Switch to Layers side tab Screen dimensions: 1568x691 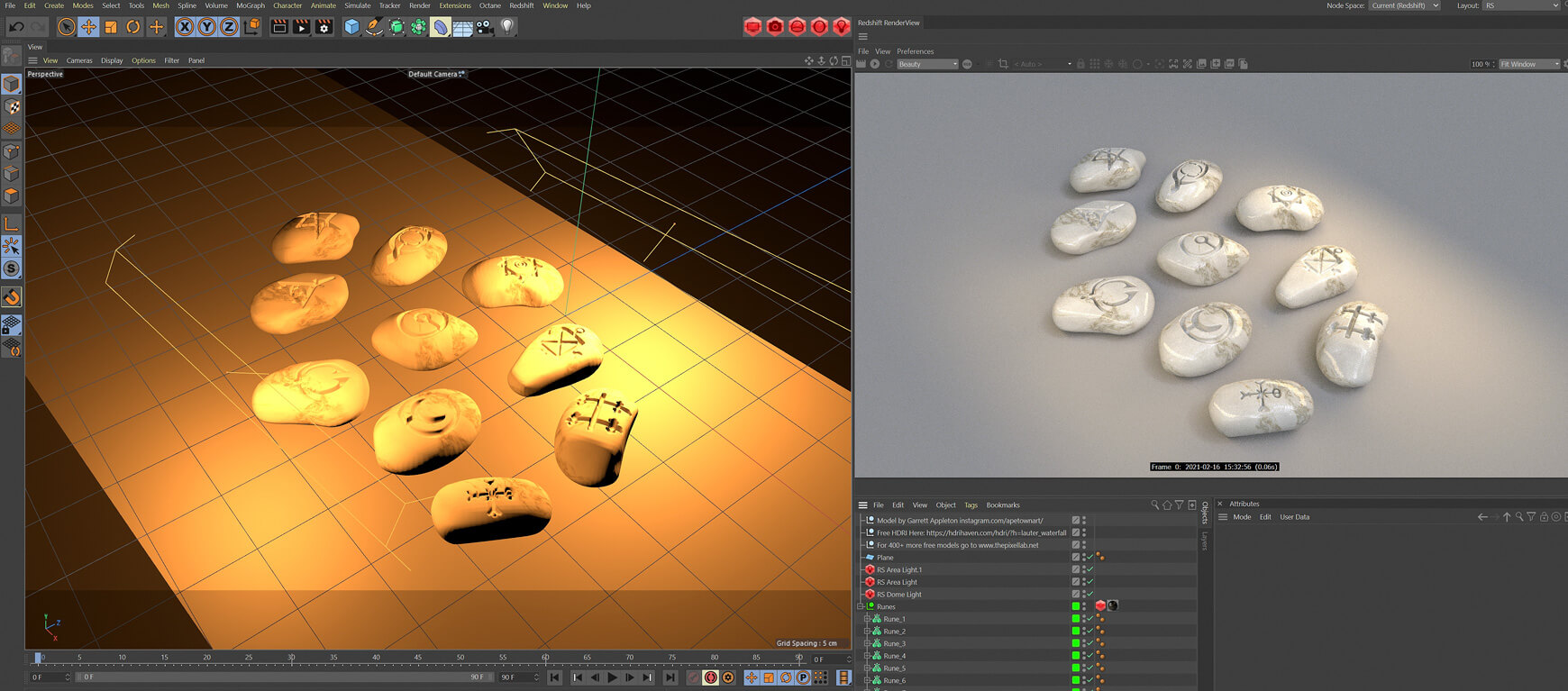click(1204, 541)
